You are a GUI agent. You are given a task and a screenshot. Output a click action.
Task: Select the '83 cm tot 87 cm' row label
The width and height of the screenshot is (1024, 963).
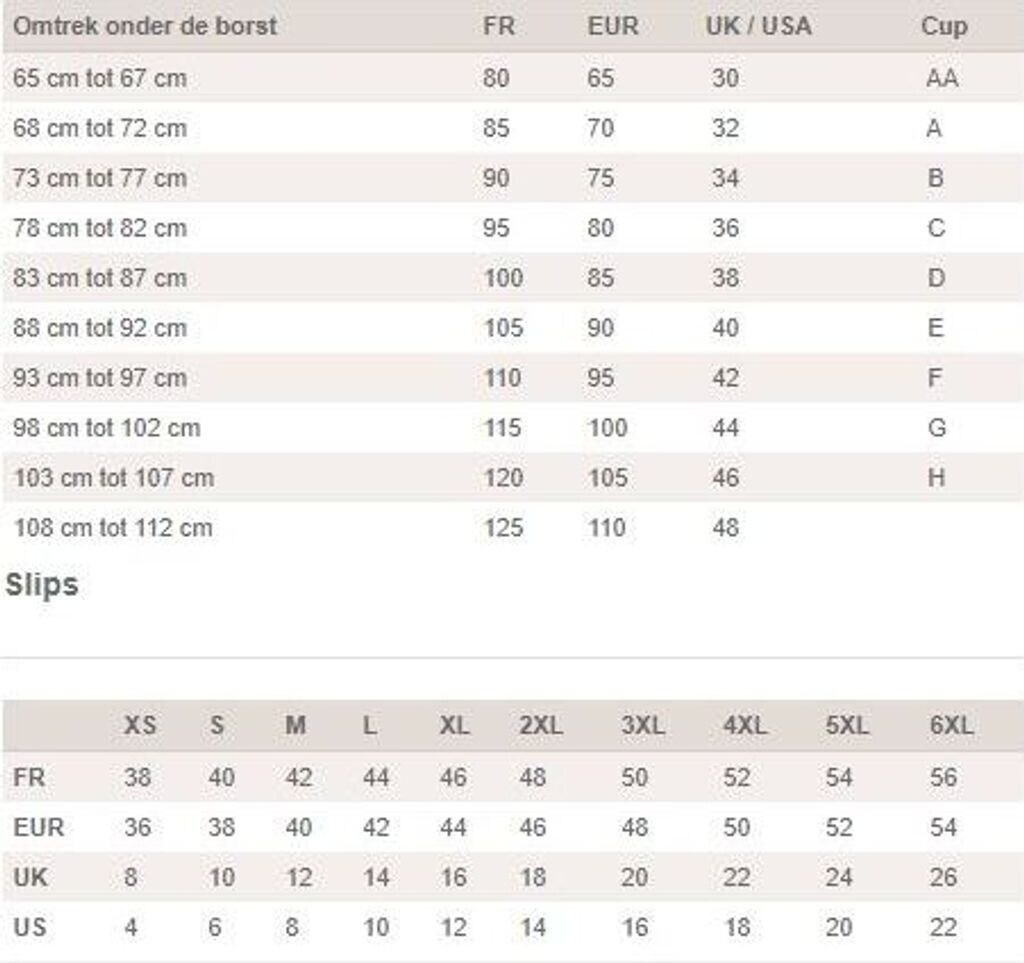[100, 278]
